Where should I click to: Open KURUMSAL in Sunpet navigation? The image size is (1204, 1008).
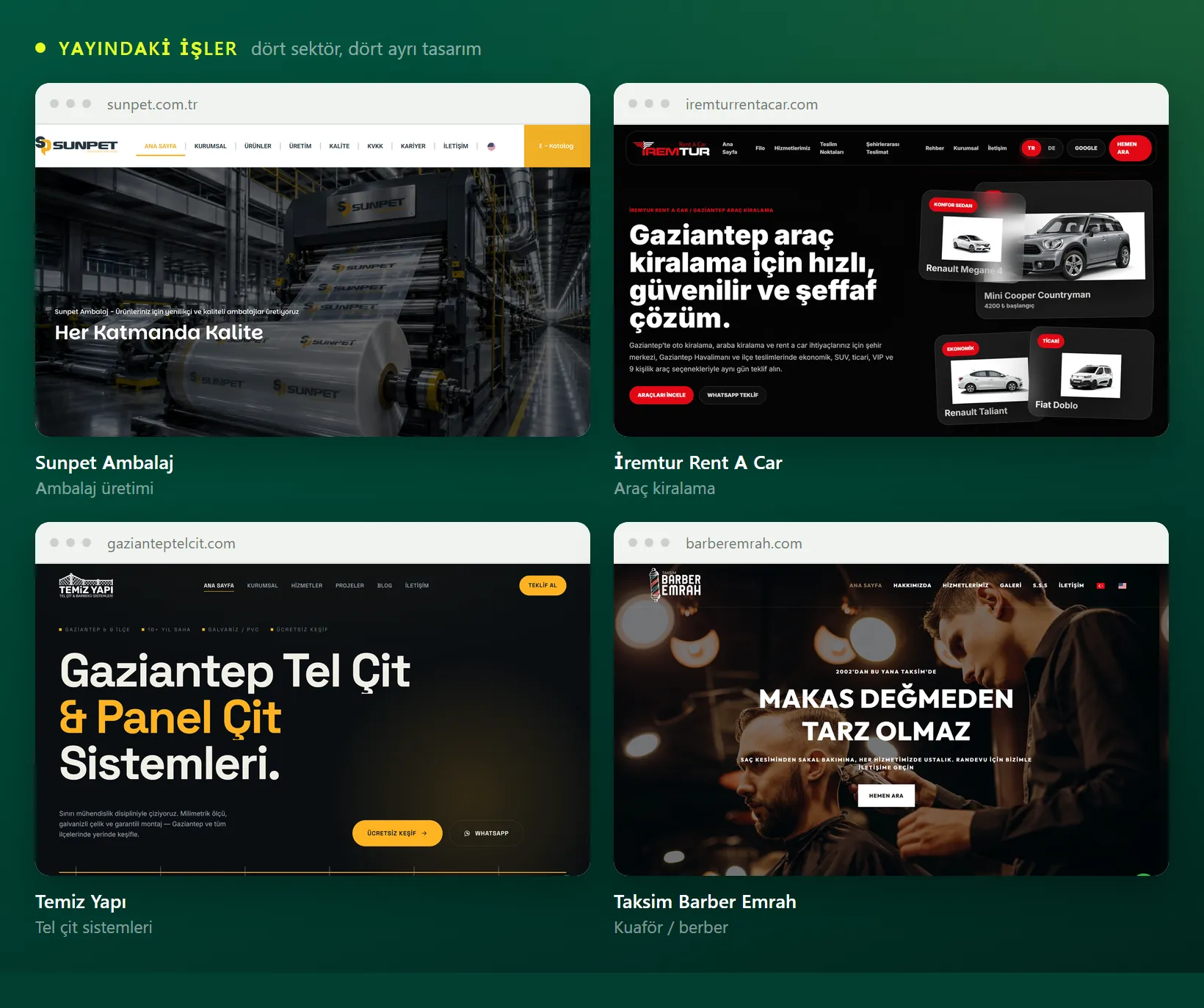click(211, 146)
